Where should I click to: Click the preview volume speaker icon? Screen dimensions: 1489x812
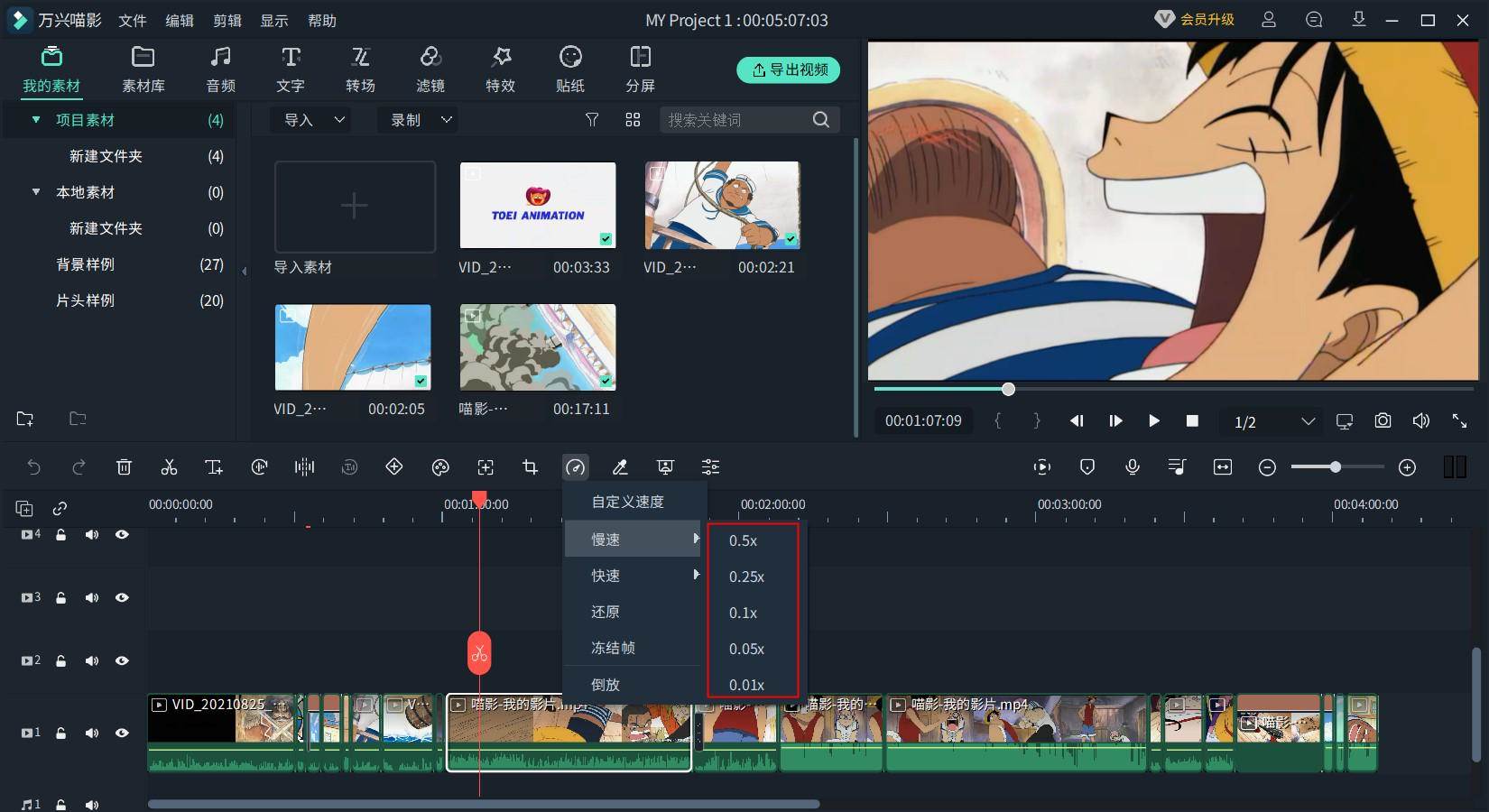pyautogui.click(x=1421, y=420)
